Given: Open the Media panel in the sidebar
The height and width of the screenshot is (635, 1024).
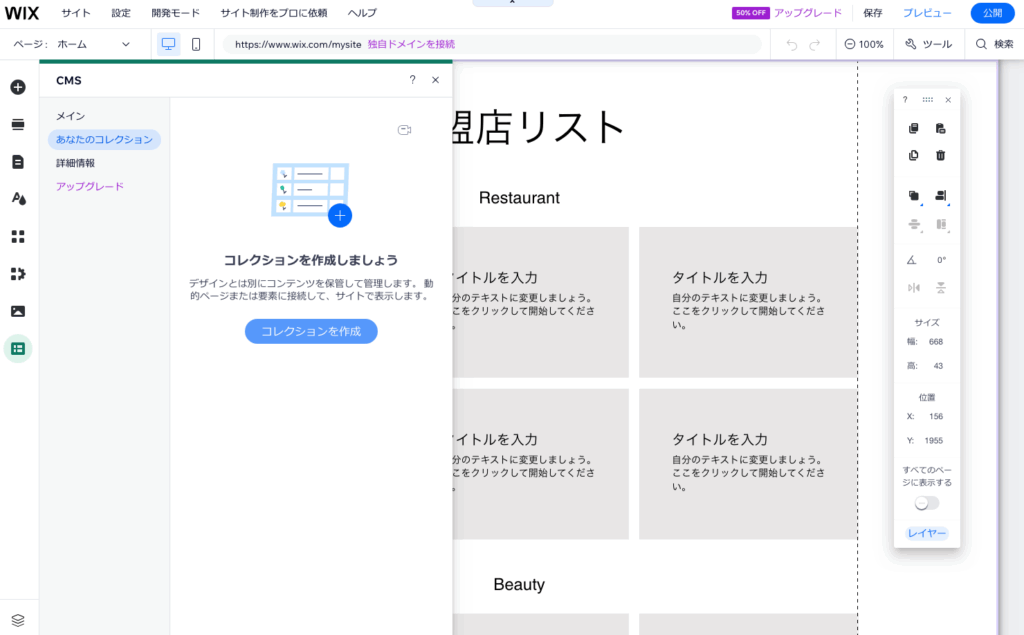Looking at the screenshot, I should 17,311.
